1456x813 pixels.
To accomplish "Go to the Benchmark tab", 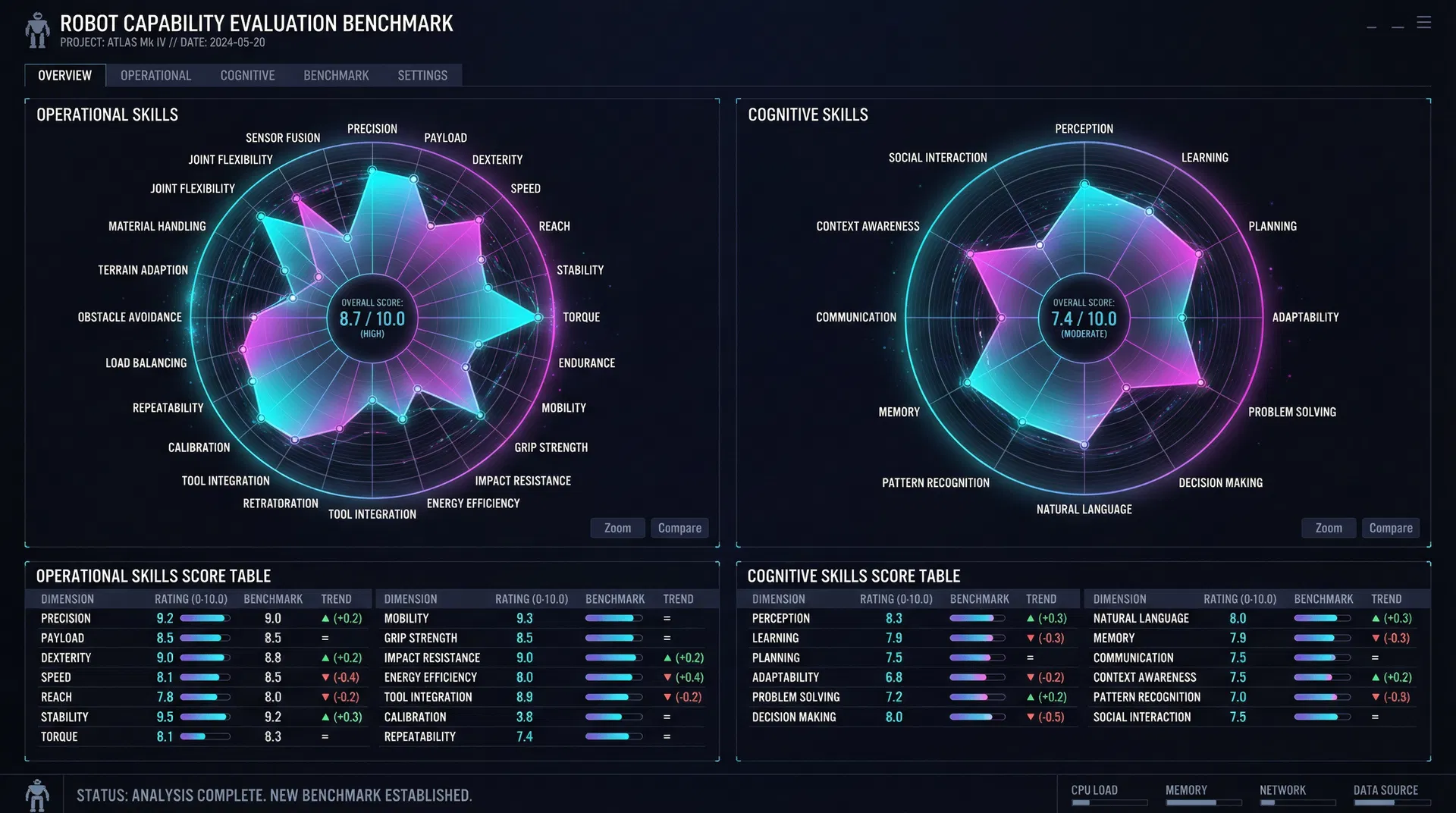I will [336, 76].
